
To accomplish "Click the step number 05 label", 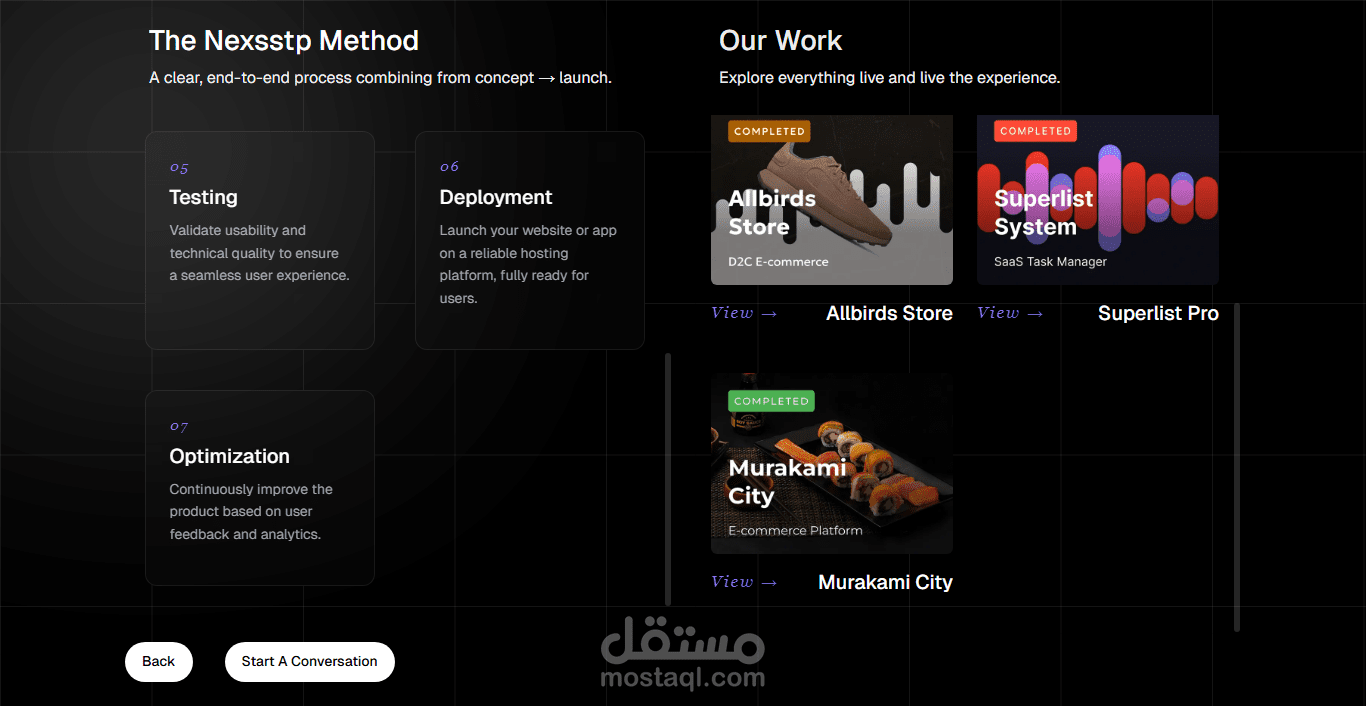I will [179, 167].
